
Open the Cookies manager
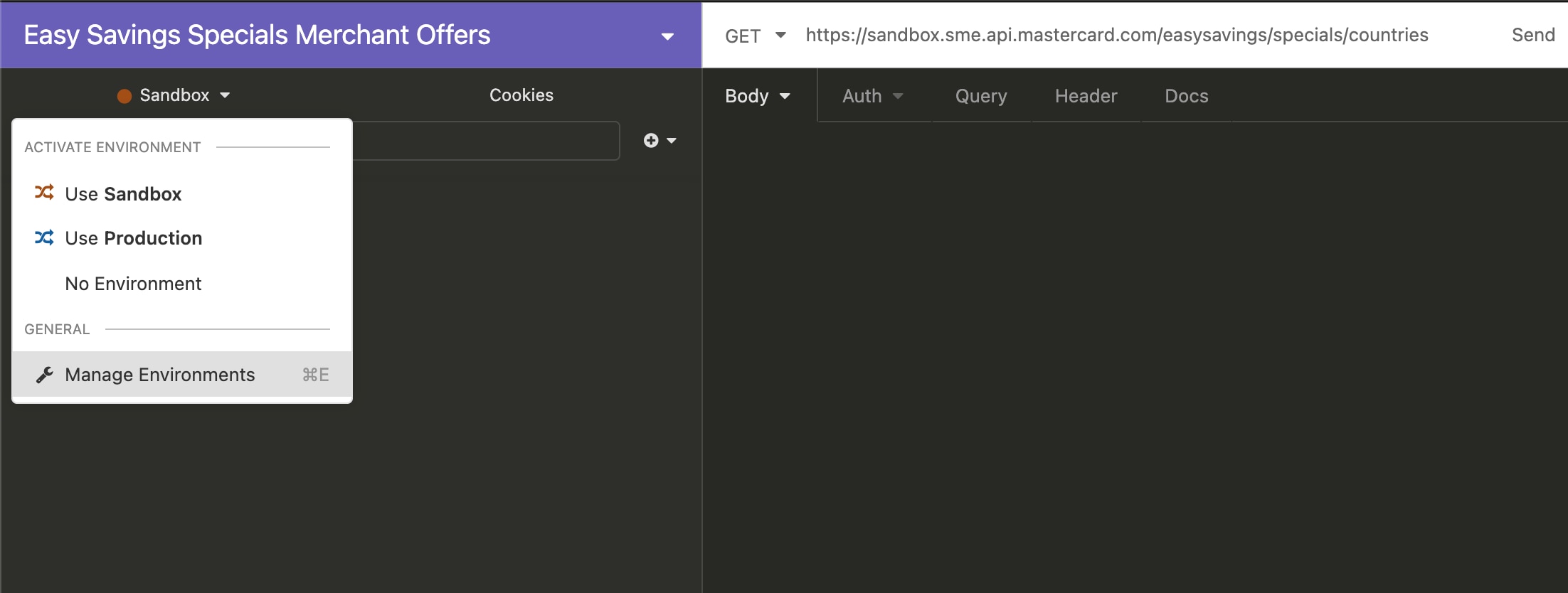(521, 95)
